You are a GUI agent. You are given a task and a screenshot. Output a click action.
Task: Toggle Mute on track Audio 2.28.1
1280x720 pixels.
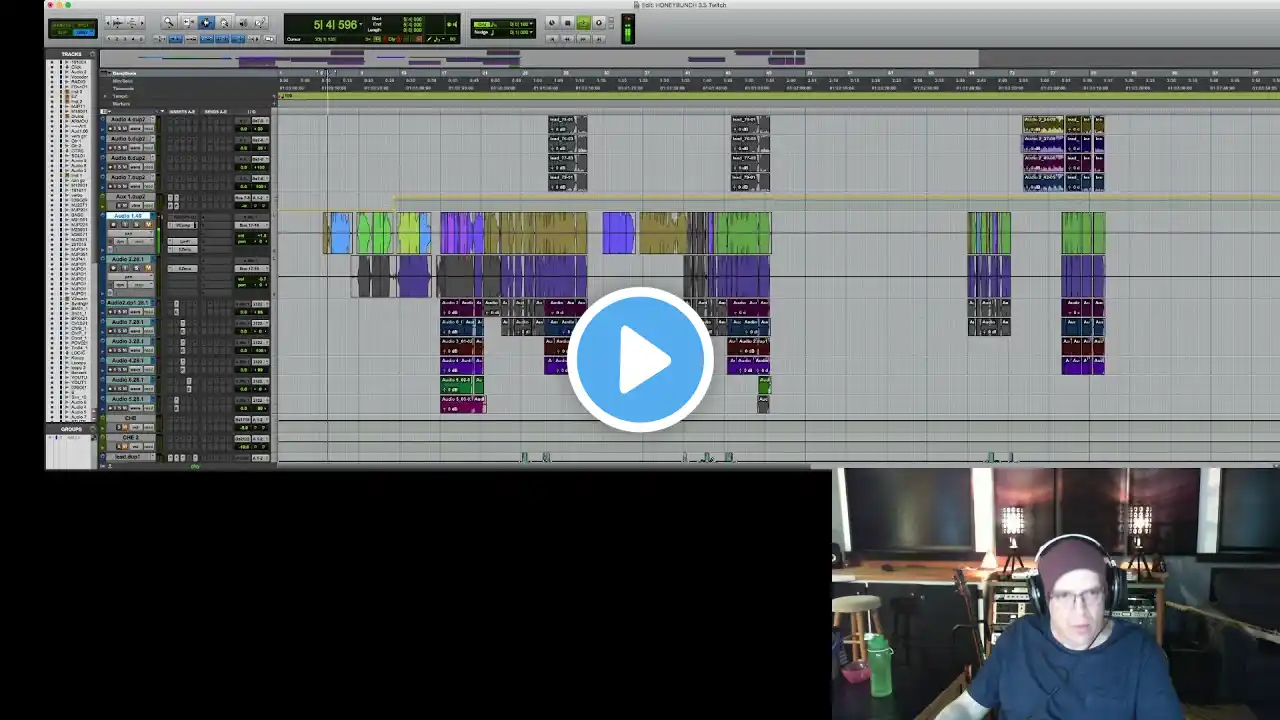tap(149, 268)
